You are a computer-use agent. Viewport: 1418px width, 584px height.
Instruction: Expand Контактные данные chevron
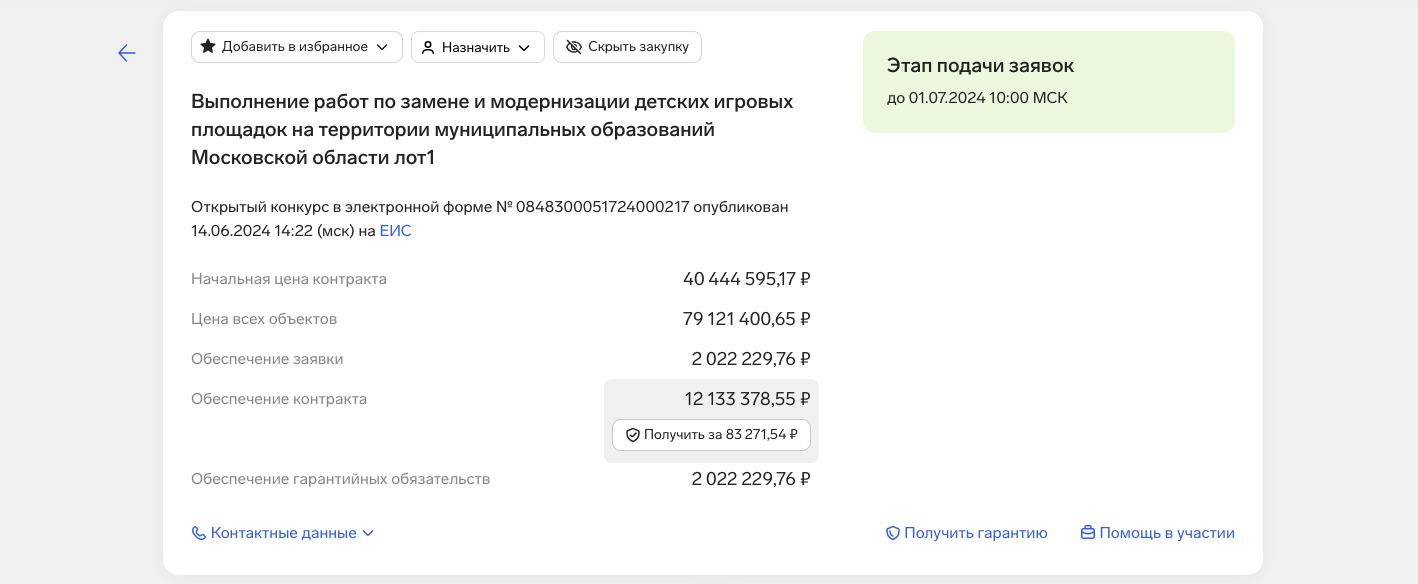368,533
